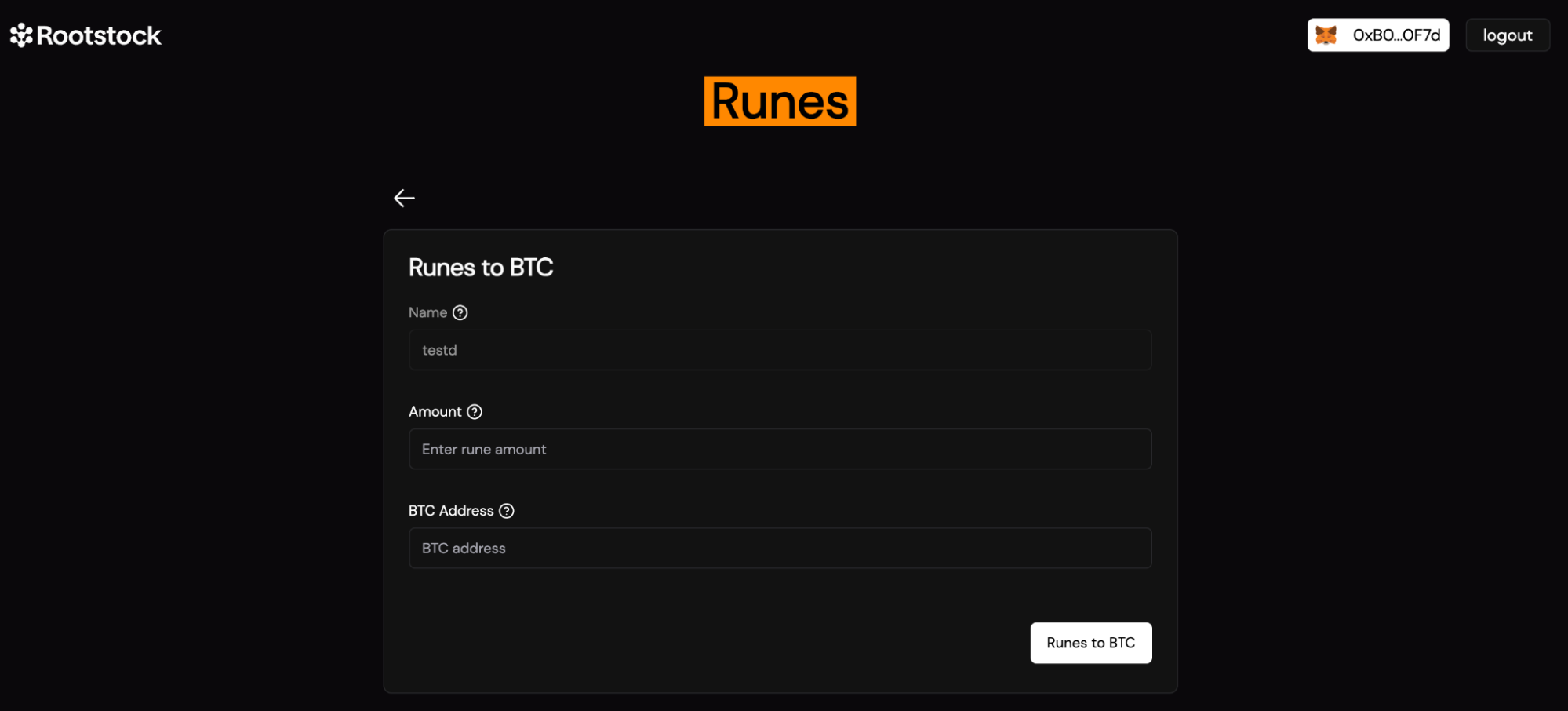1568x711 pixels.
Task: Click the back arrow icon
Action: tap(404, 198)
